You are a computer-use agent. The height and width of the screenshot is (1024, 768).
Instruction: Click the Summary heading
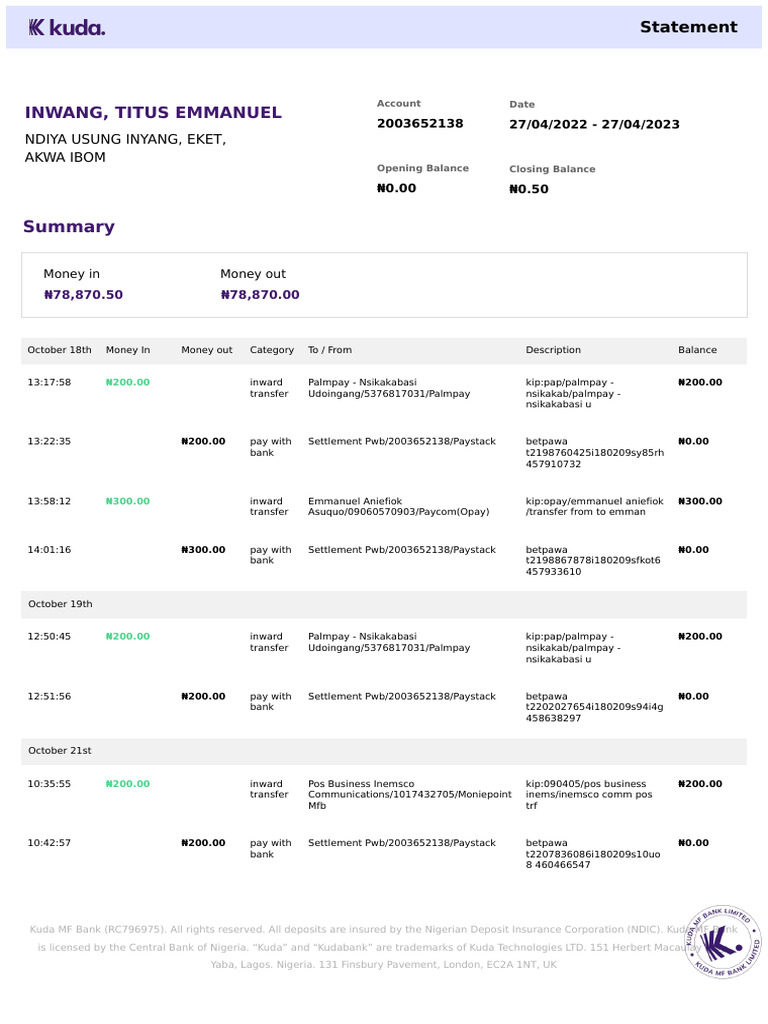(x=69, y=226)
